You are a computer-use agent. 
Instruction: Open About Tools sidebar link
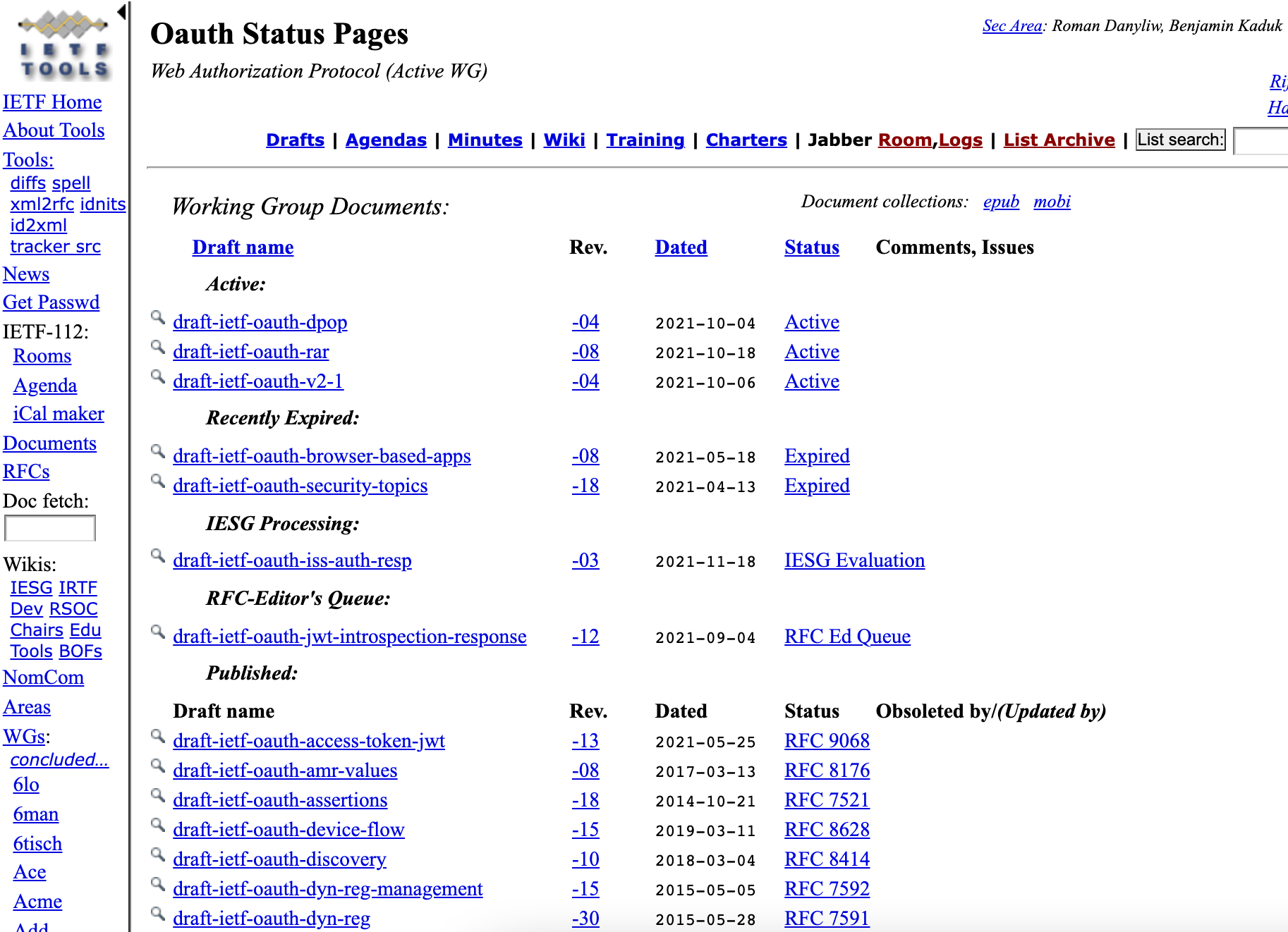[54, 130]
